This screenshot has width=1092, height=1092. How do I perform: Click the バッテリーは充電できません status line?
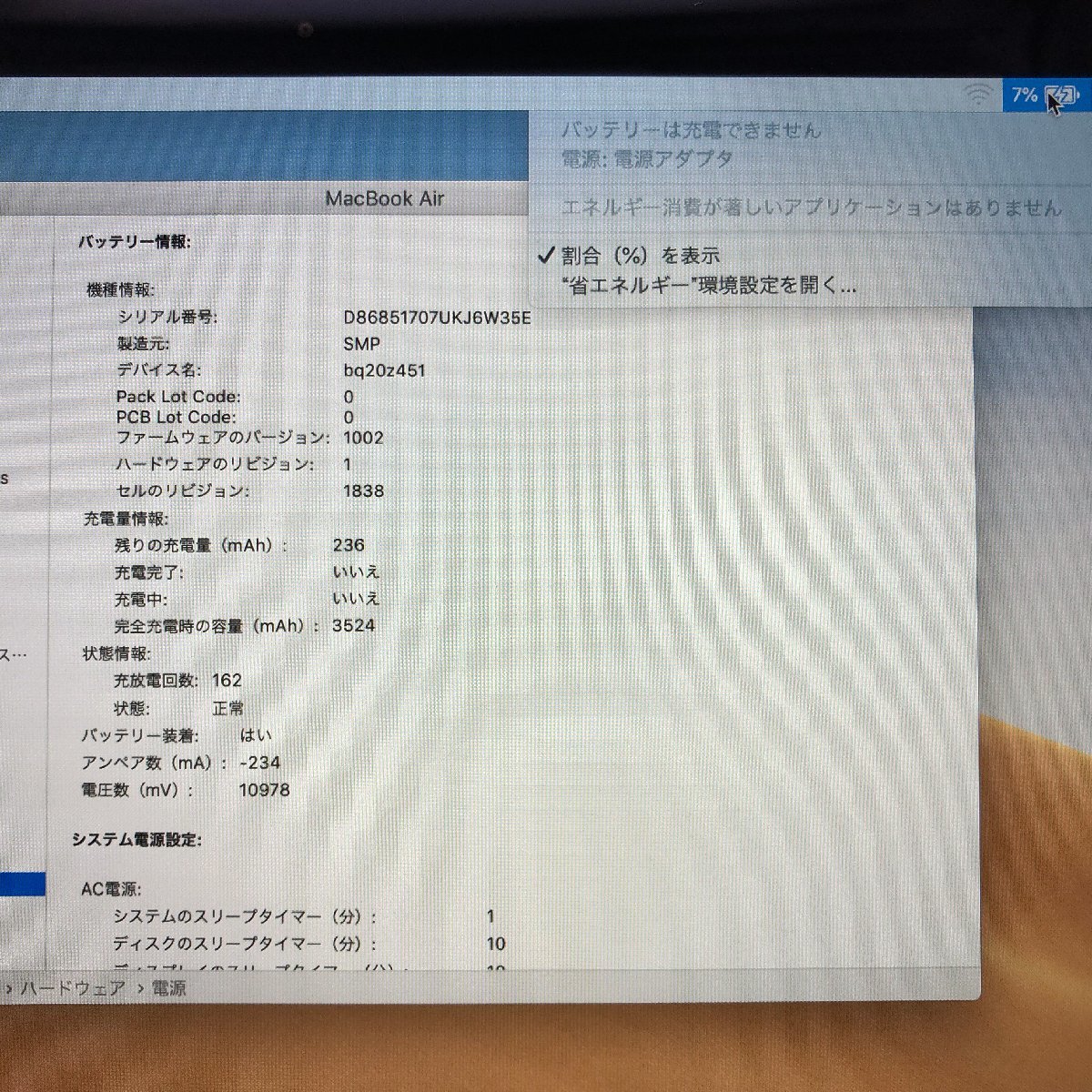click(691, 130)
